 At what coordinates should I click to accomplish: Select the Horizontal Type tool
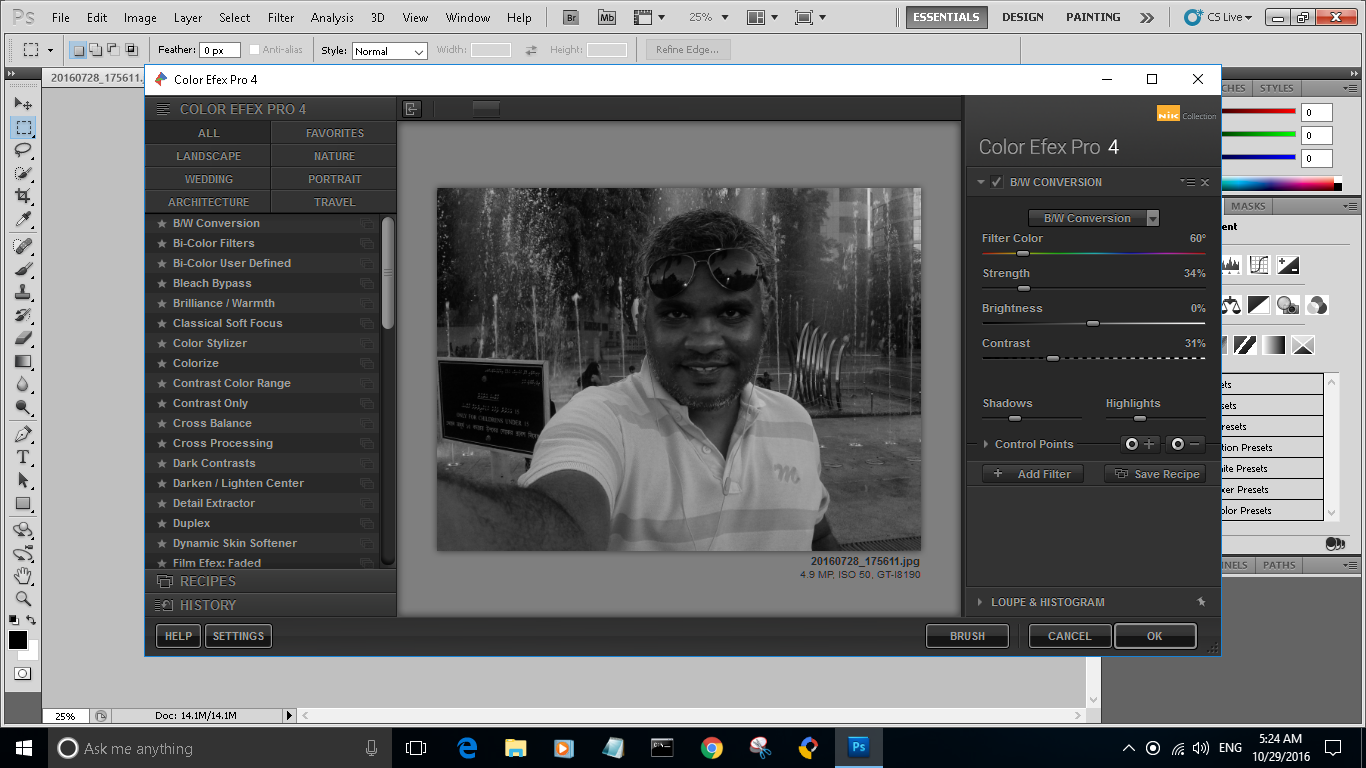(x=23, y=457)
